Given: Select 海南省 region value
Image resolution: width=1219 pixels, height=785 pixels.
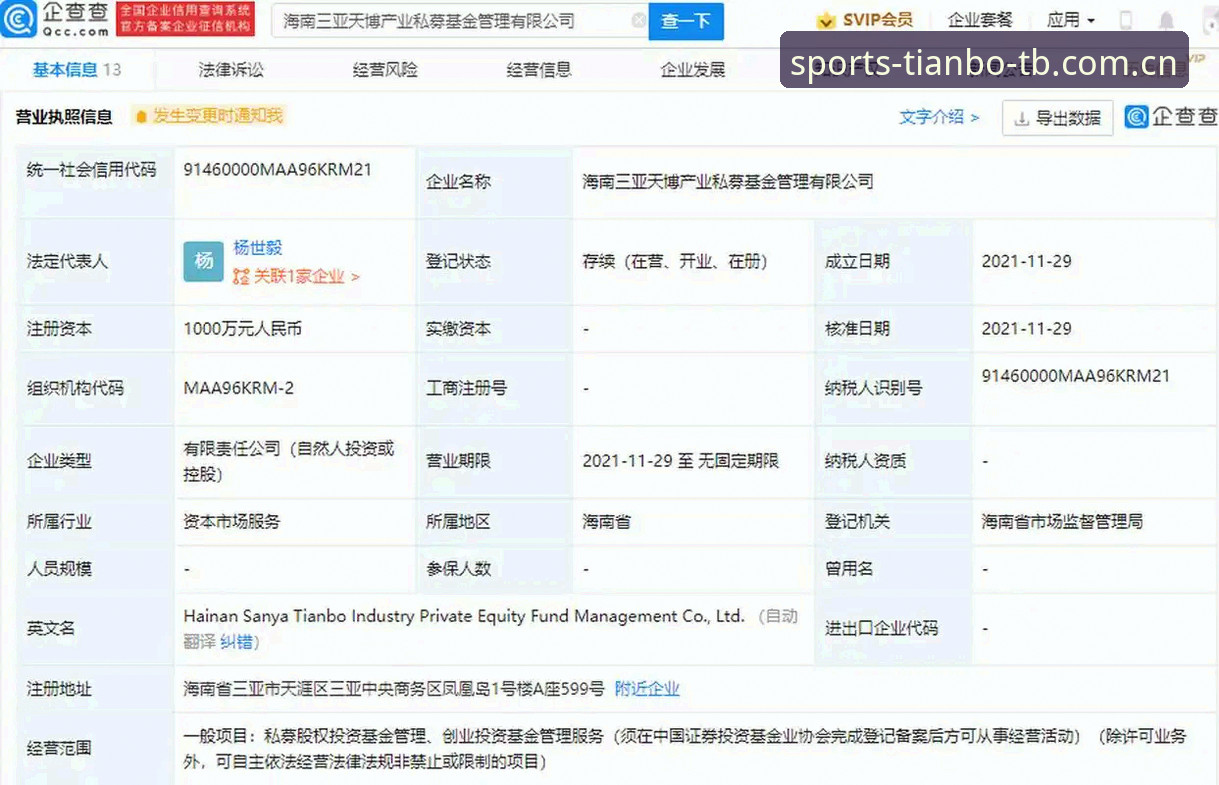Looking at the screenshot, I should 607,521.
